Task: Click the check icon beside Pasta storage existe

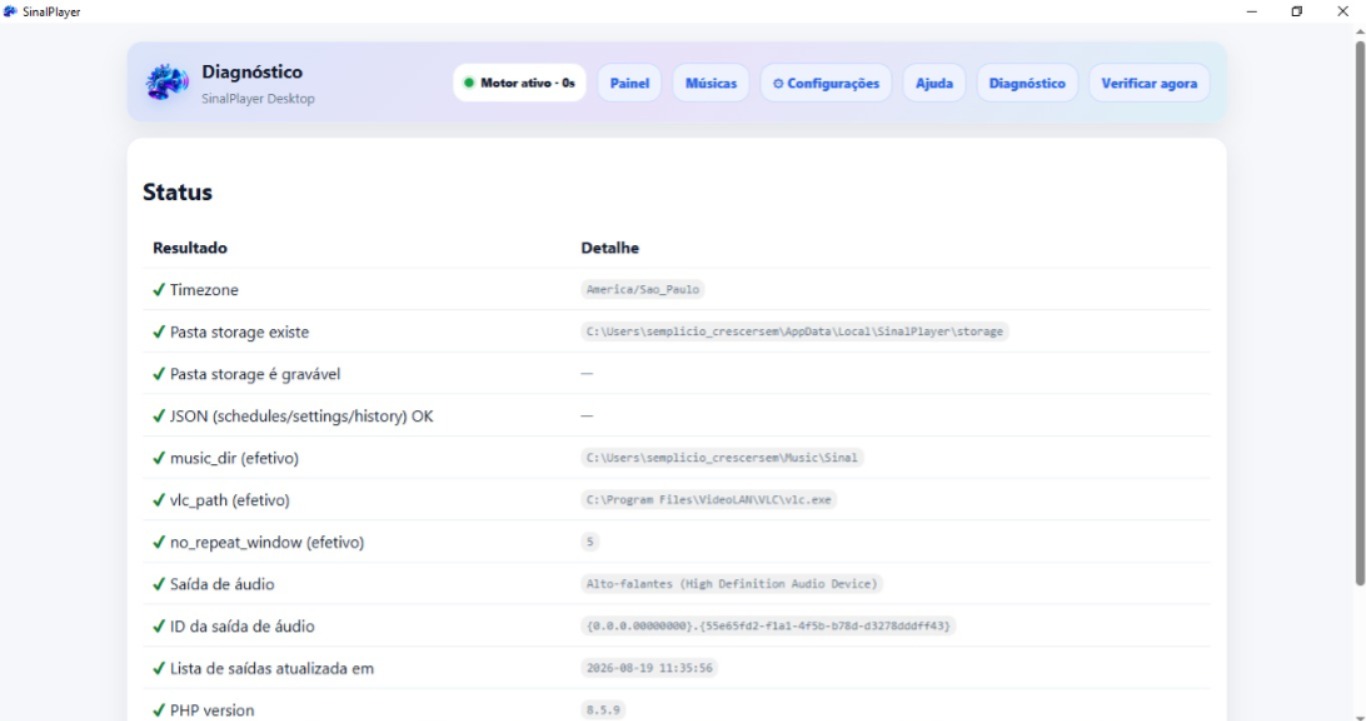Action: click(x=158, y=332)
